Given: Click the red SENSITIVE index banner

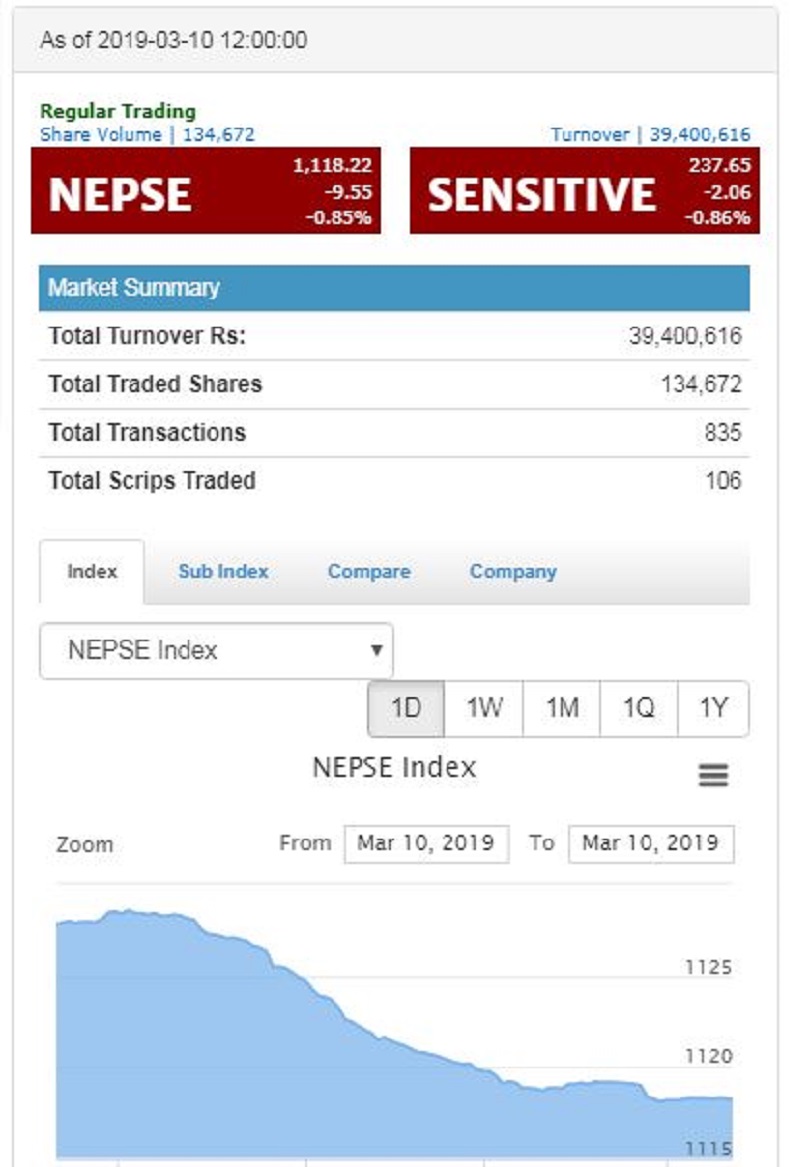Looking at the screenshot, I should [585, 191].
